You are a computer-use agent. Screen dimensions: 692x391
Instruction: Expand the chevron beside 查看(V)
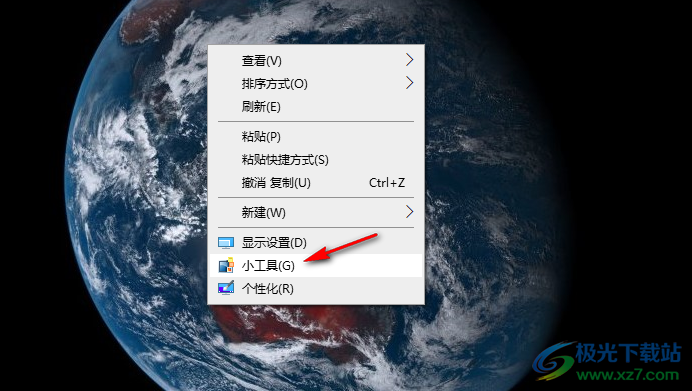point(410,60)
